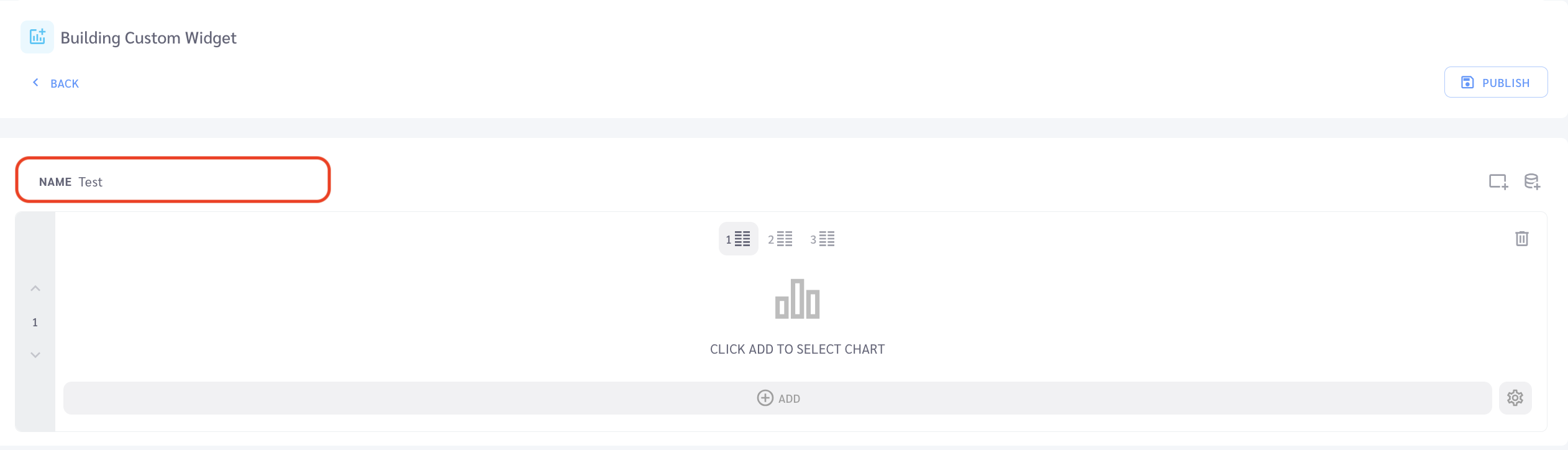Click the plus circle icon on ADD

pos(765,398)
